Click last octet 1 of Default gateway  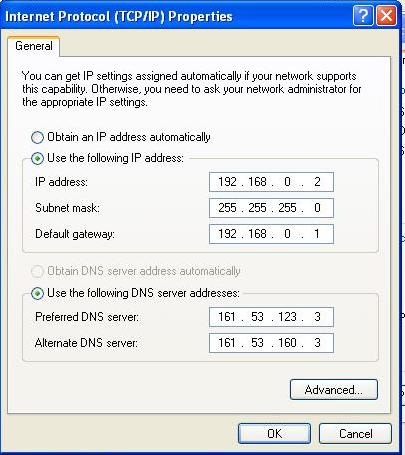pyautogui.click(x=317, y=234)
